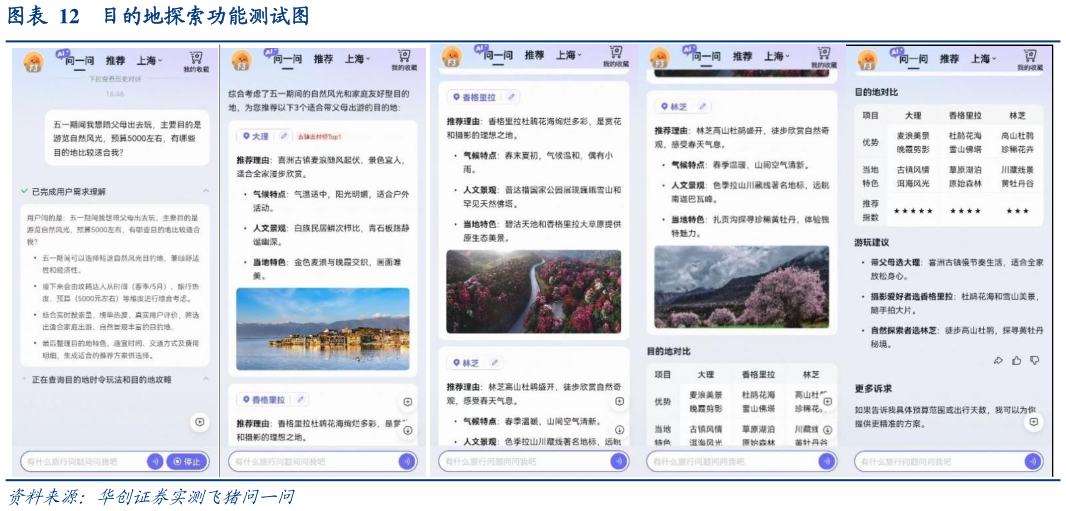This screenshot has height=511, width=1066.
Task: Open 我的收藏 cart on the 停止-button screen
Action: (195, 60)
